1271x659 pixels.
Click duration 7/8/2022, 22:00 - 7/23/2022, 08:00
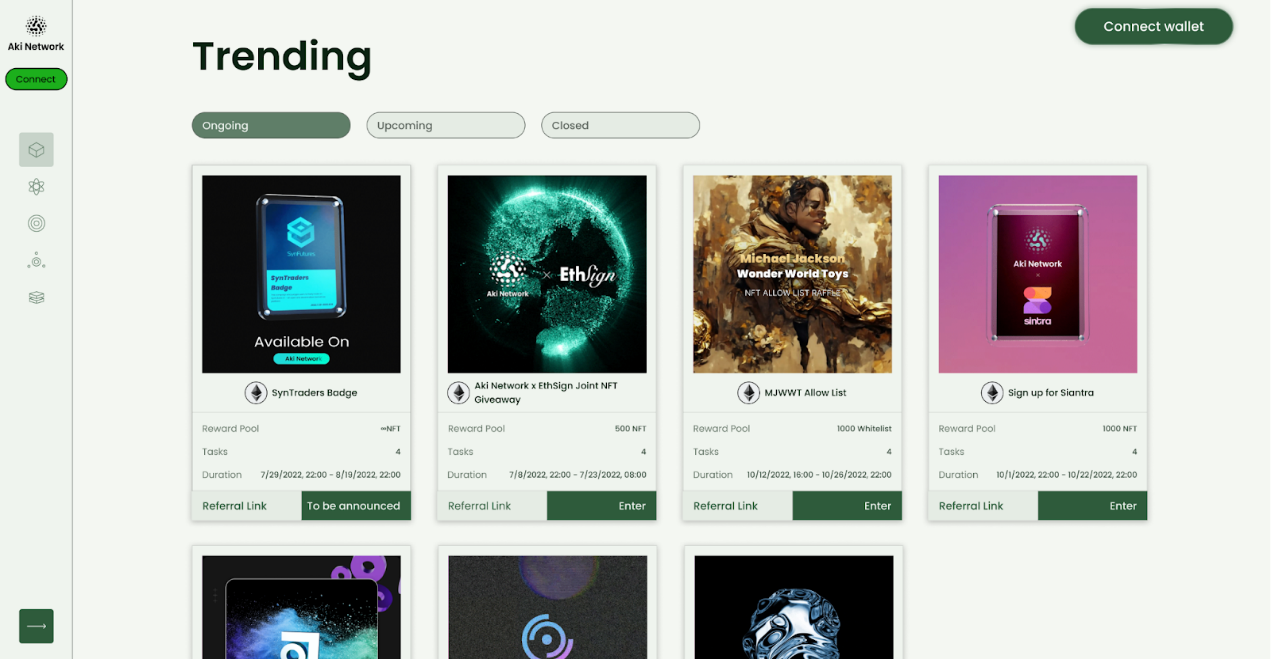(577, 475)
